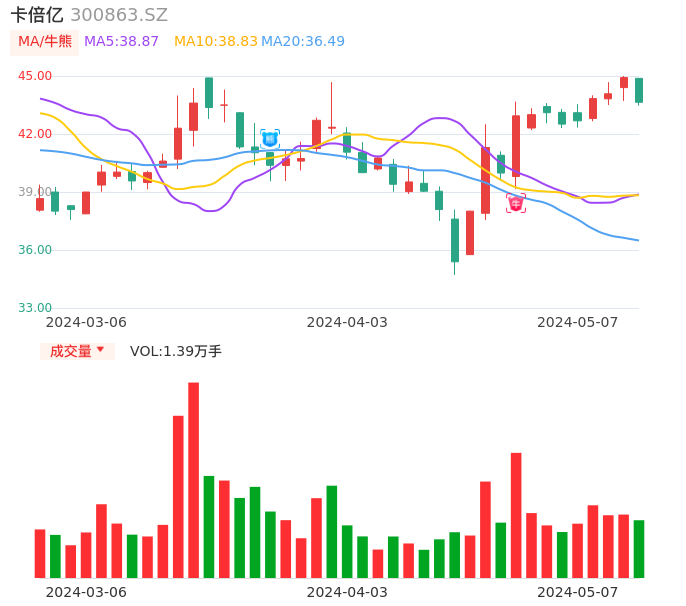This screenshot has height=606, width=686.
Task: Click the last green volume bar on the right
Action: coord(639,549)
